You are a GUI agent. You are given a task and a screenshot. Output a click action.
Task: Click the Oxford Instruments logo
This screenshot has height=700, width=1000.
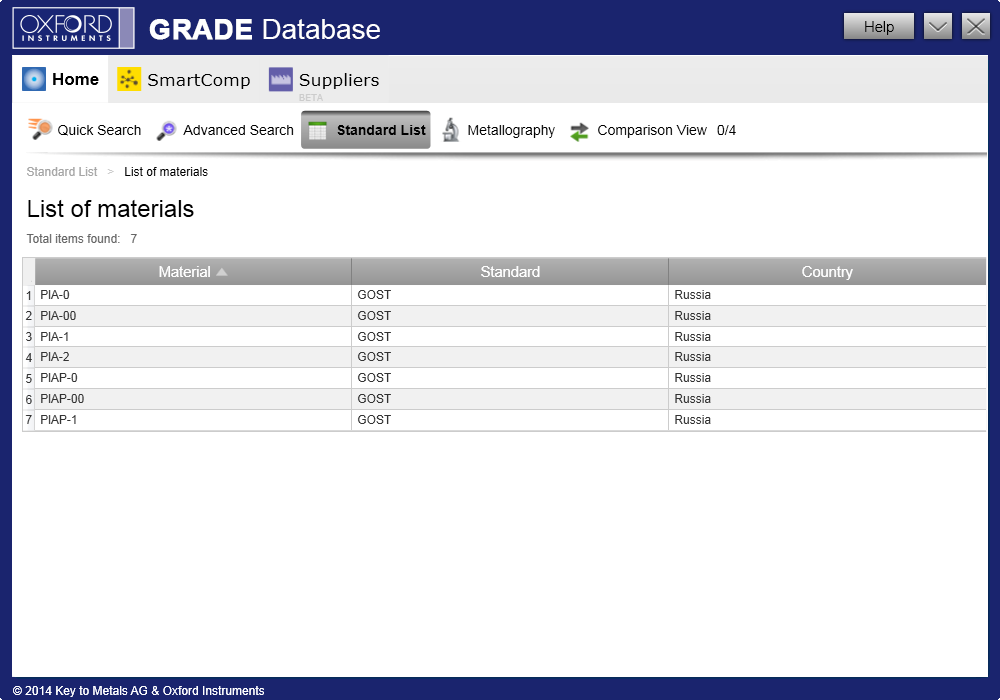(x=73, y=28)
